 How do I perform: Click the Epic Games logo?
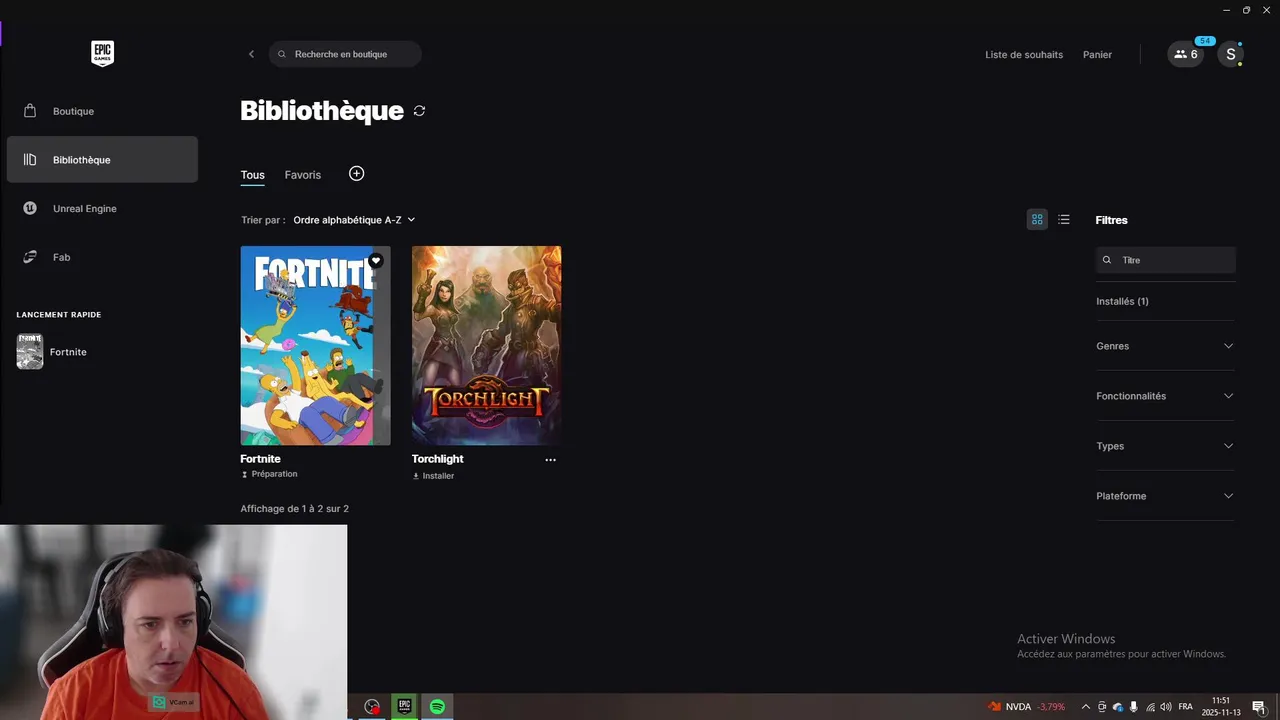(102, 54)
